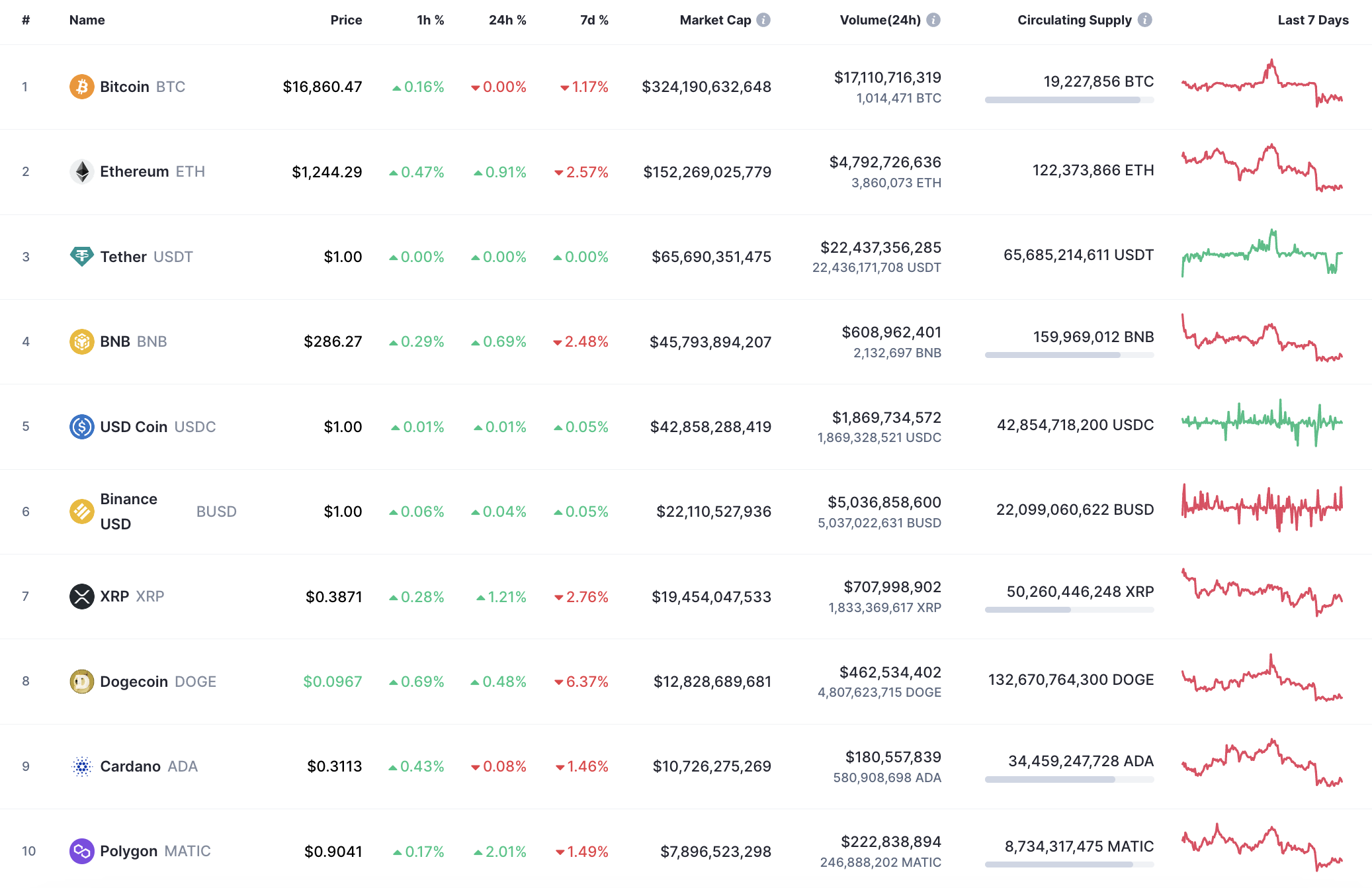Select the USD Coin dollar icon

tap(81, 427)
